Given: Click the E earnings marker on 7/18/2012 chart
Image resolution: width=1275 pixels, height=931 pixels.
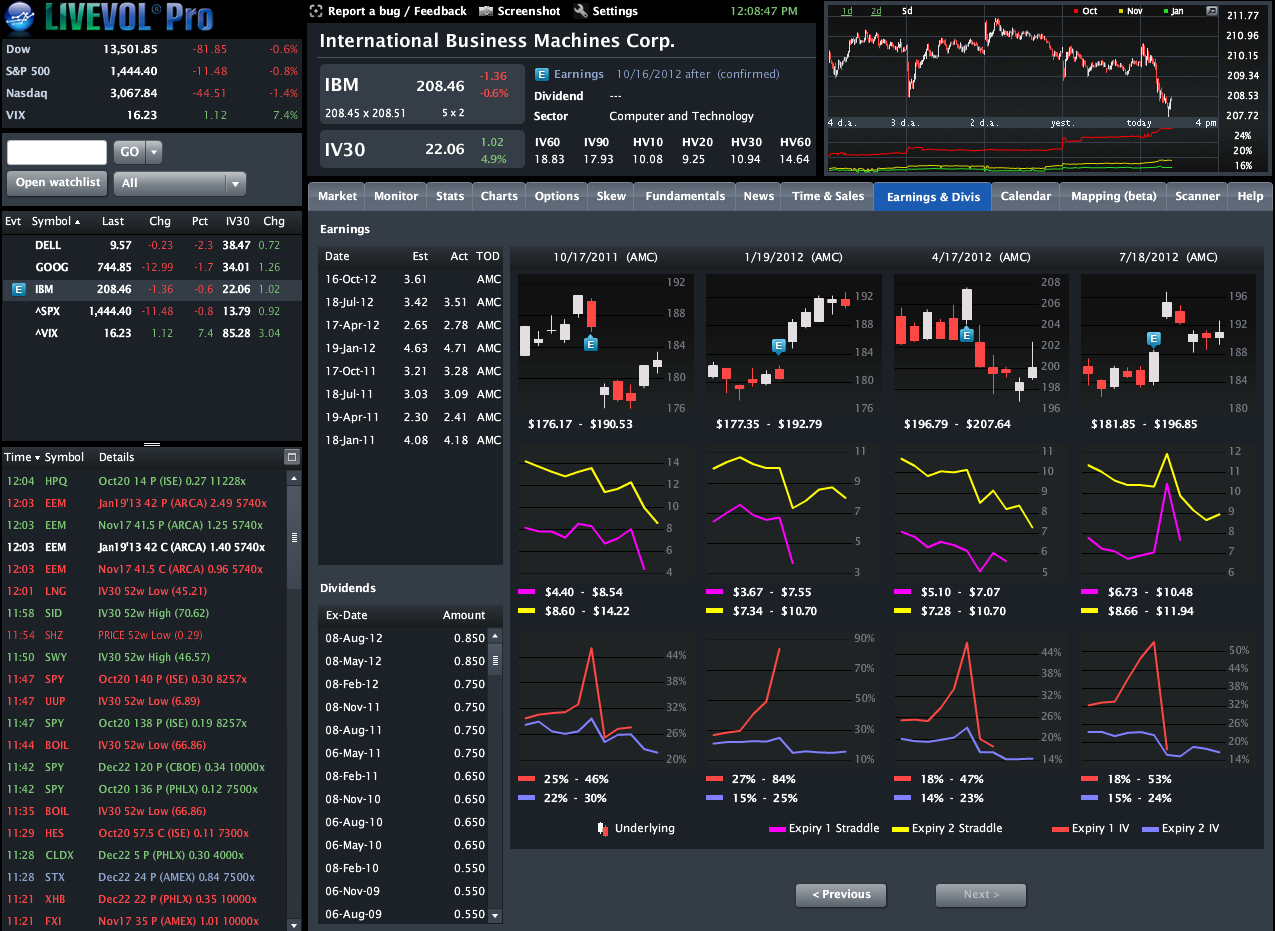Looking at the screenshot, I should (x=1154, y=339).
